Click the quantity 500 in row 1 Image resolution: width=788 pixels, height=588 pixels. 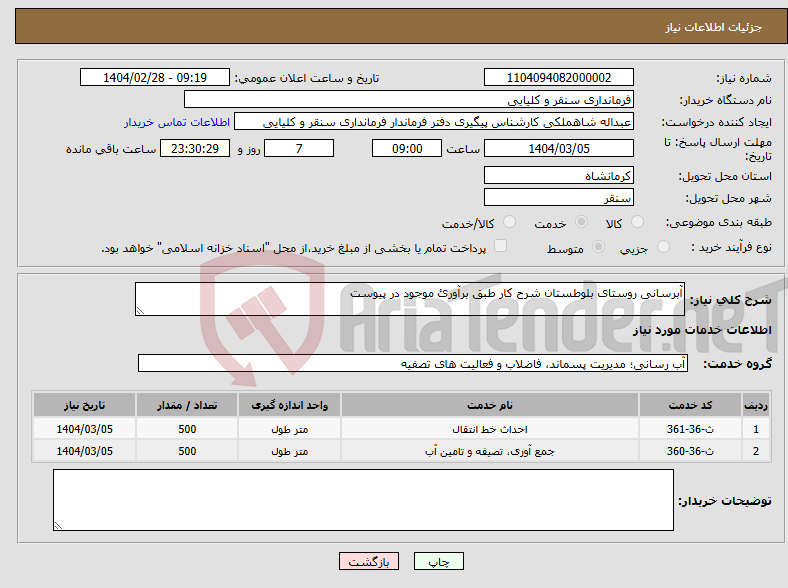(187, 429)
